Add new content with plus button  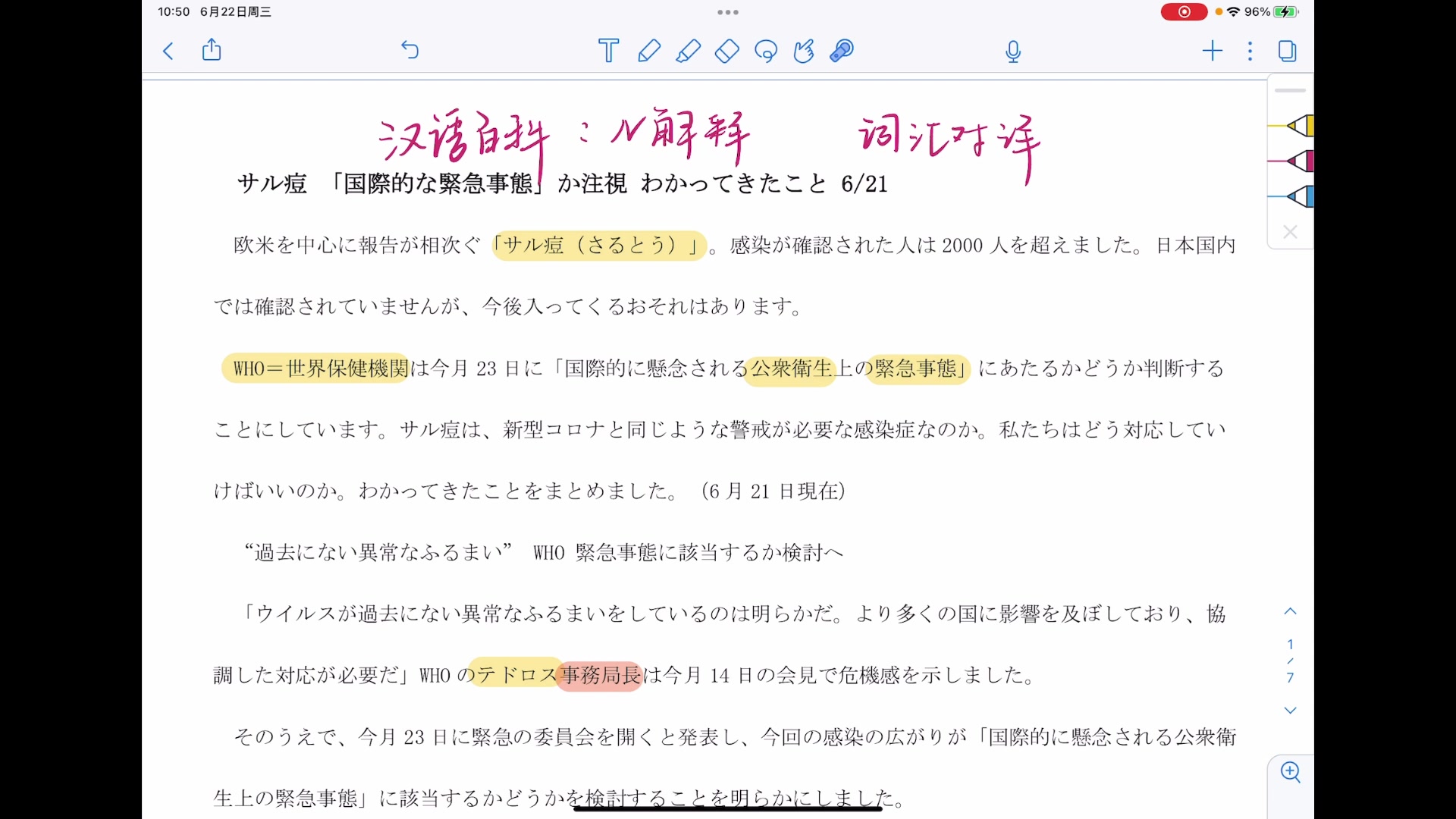point(1213,51)
